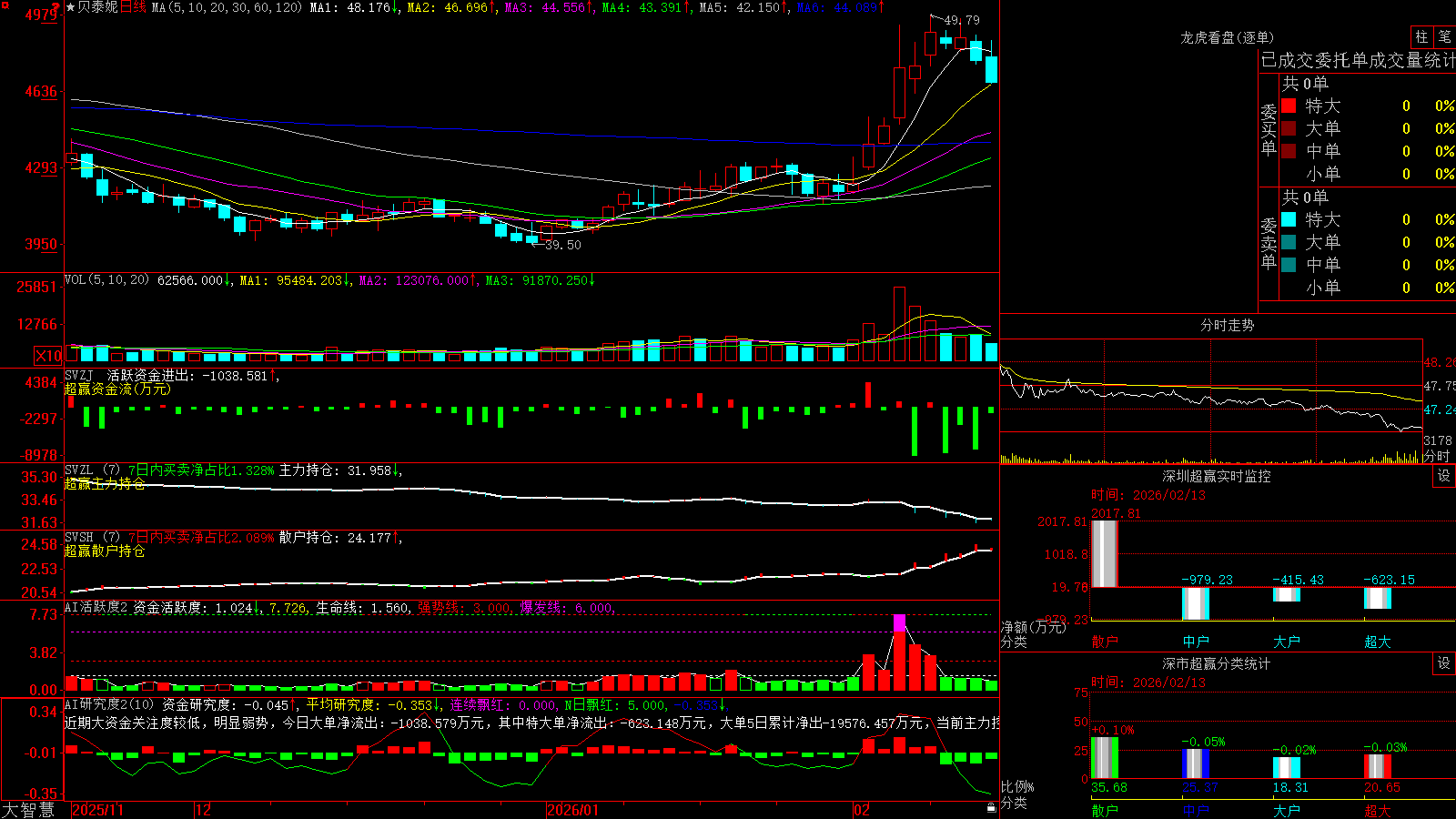Click the 强势线: 3.000 value
This screenshot has width=1456, height=819.
465,607
